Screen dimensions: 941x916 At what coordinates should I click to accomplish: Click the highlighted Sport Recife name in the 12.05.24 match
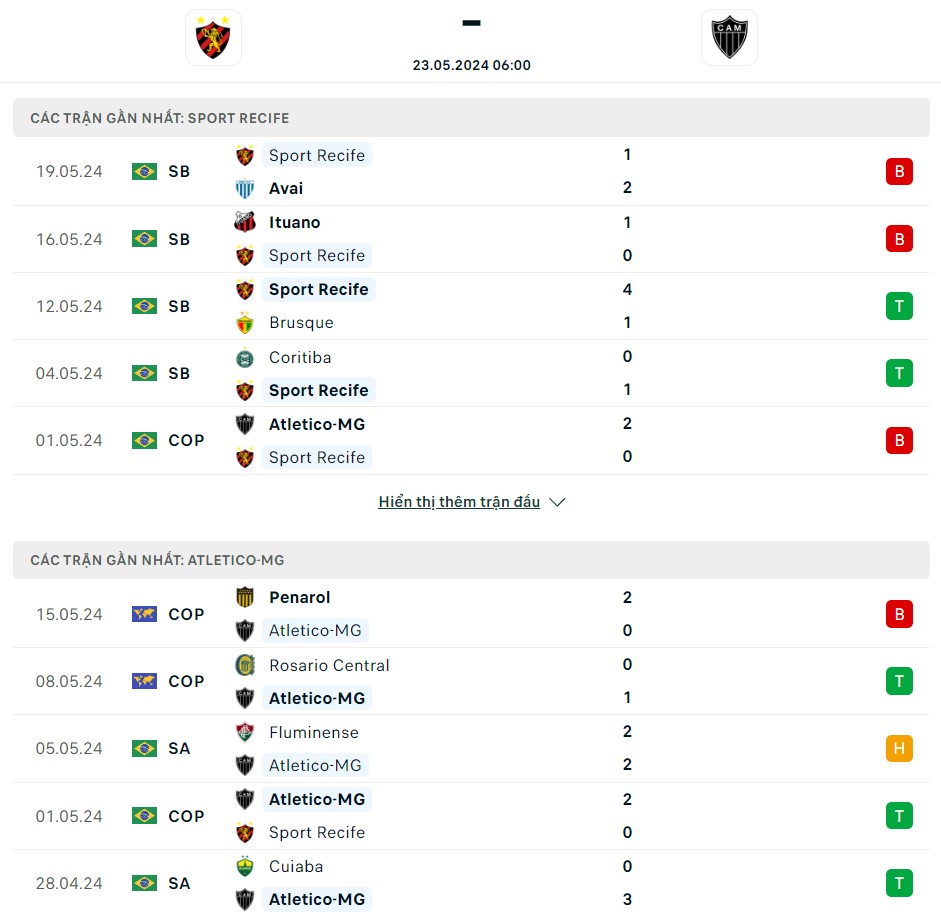click(318, 289)
